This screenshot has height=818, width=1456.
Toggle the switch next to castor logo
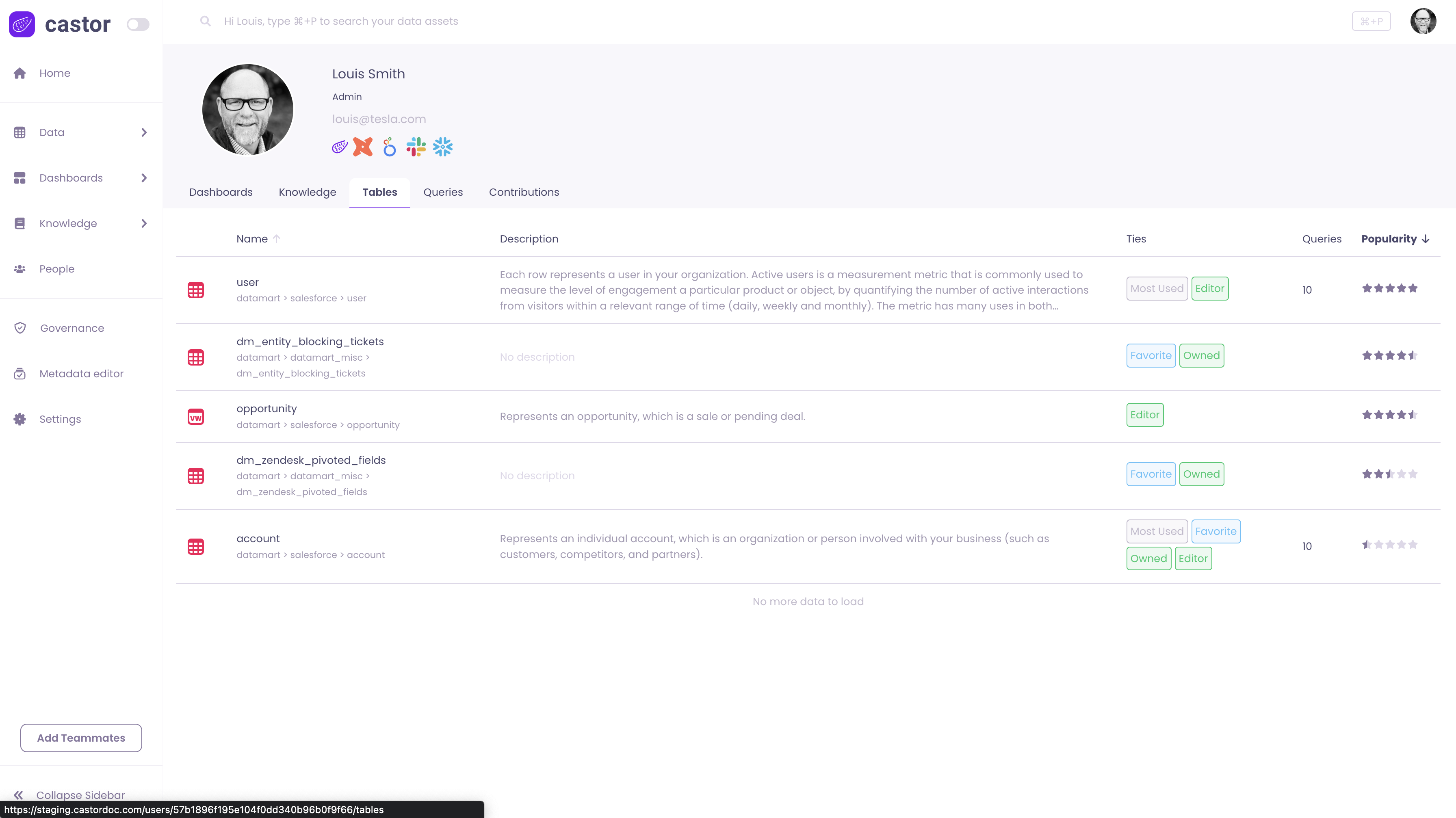coord(137,24)
